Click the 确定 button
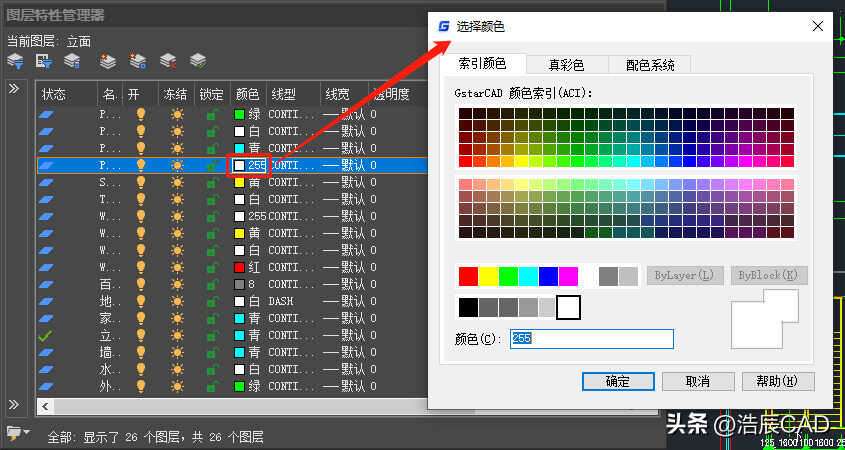The height and width of the screenshot is (450, 845). pos(617,381)
